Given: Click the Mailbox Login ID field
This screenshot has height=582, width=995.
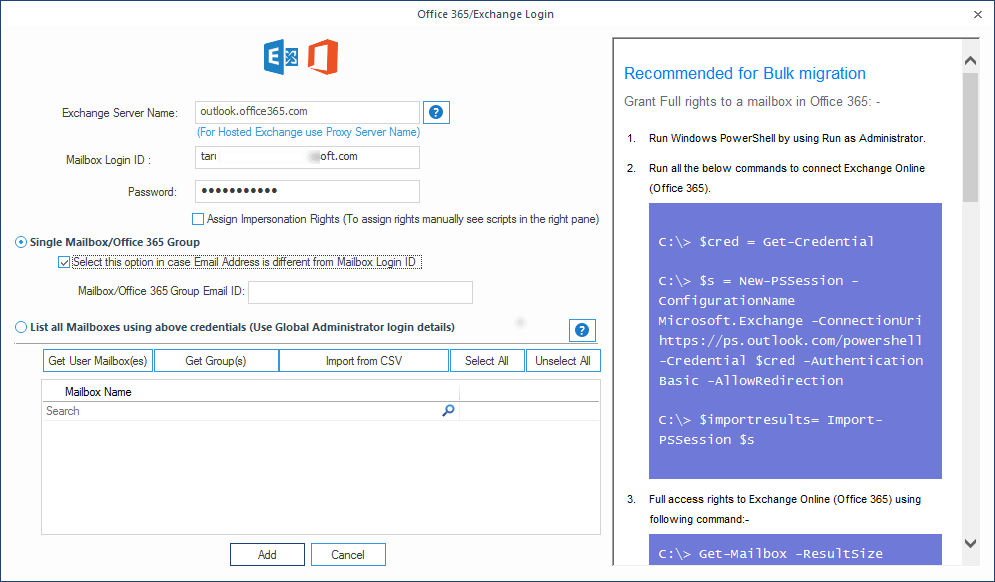Looking at the screenshot, I should (x=307, y=157).
